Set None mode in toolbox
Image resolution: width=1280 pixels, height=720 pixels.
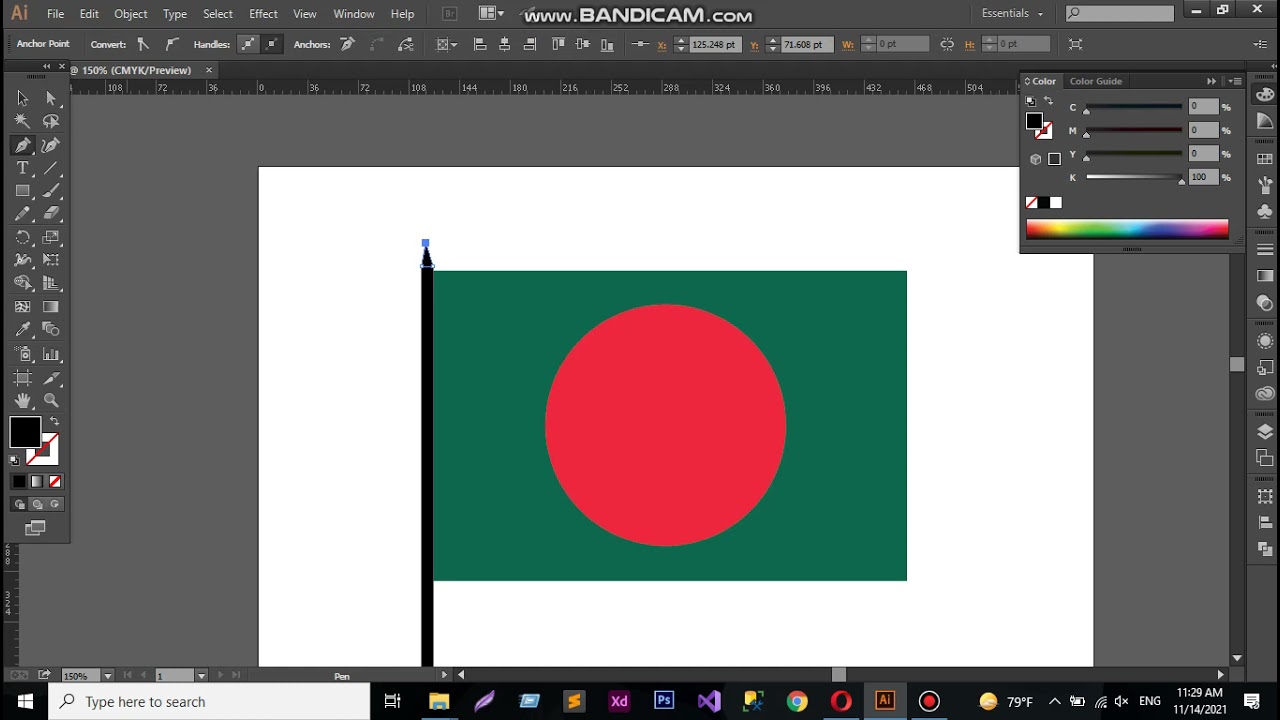[x=55, y=482]
